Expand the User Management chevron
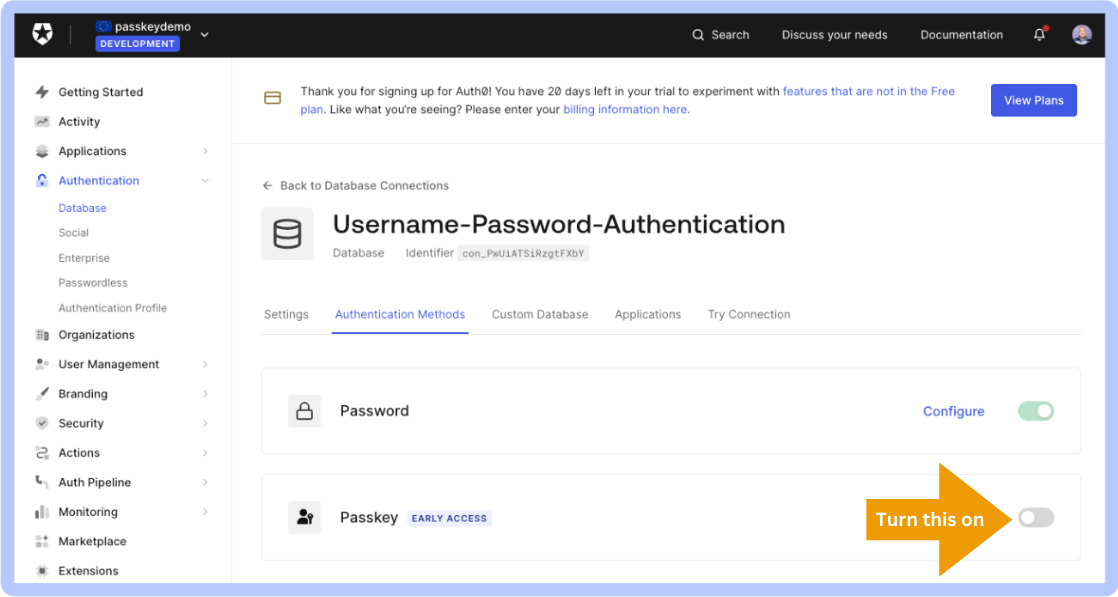This screenshot has height=597, width=1118. (x=205, y=364)
